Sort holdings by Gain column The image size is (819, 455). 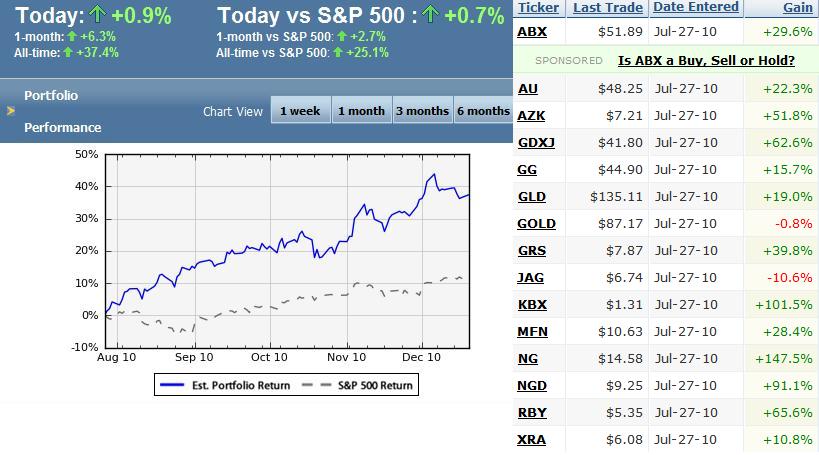point(799,8)
